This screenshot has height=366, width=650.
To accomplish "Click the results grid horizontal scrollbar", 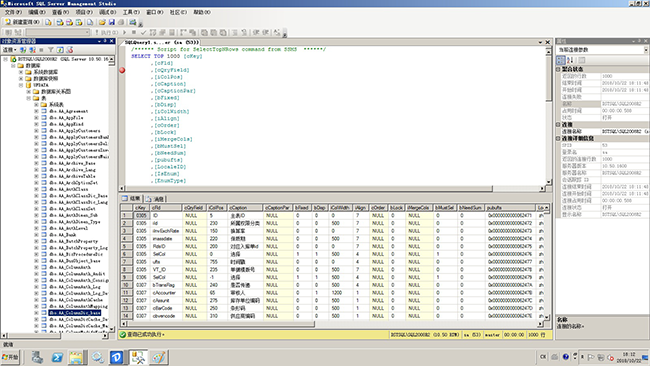I will pos(332,324).
